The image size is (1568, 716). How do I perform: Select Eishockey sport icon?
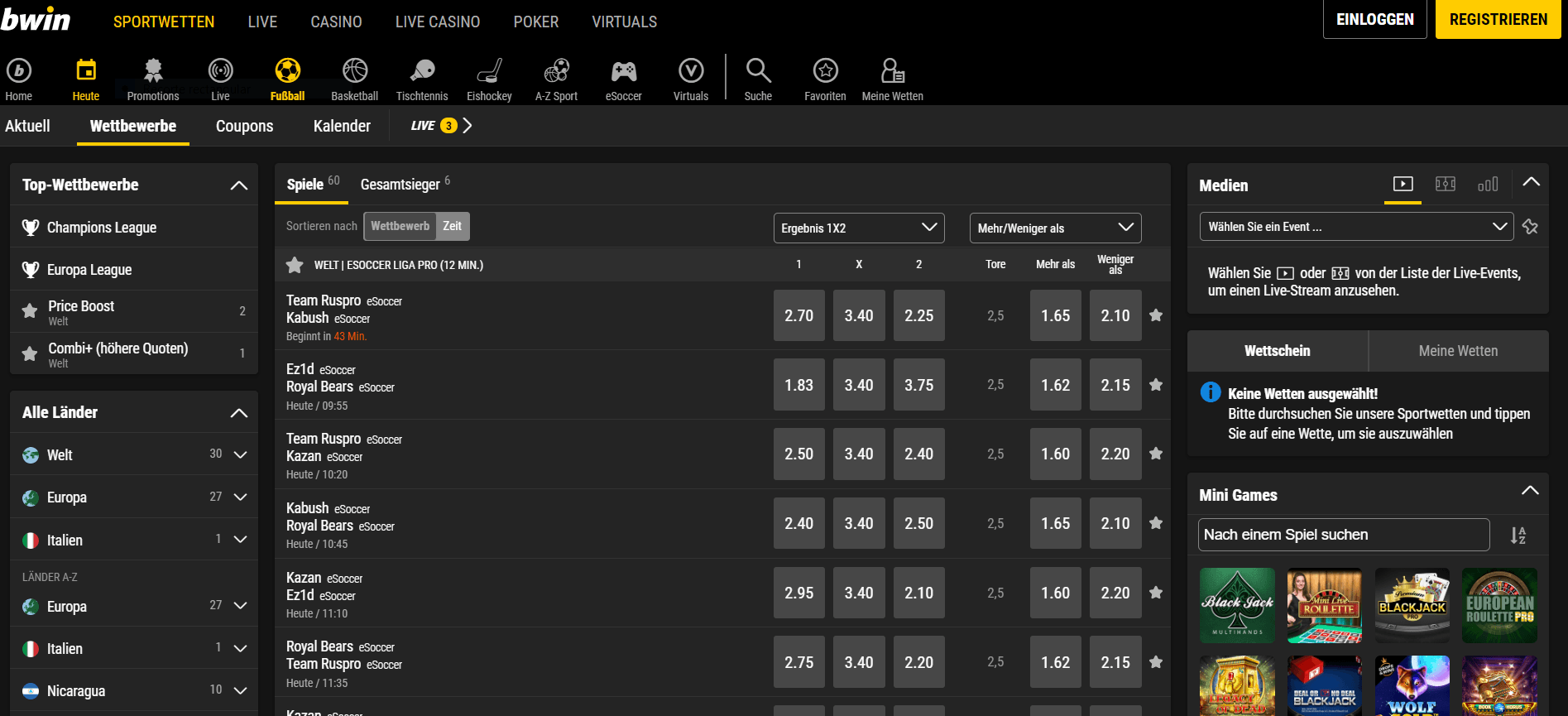[489, 71]
